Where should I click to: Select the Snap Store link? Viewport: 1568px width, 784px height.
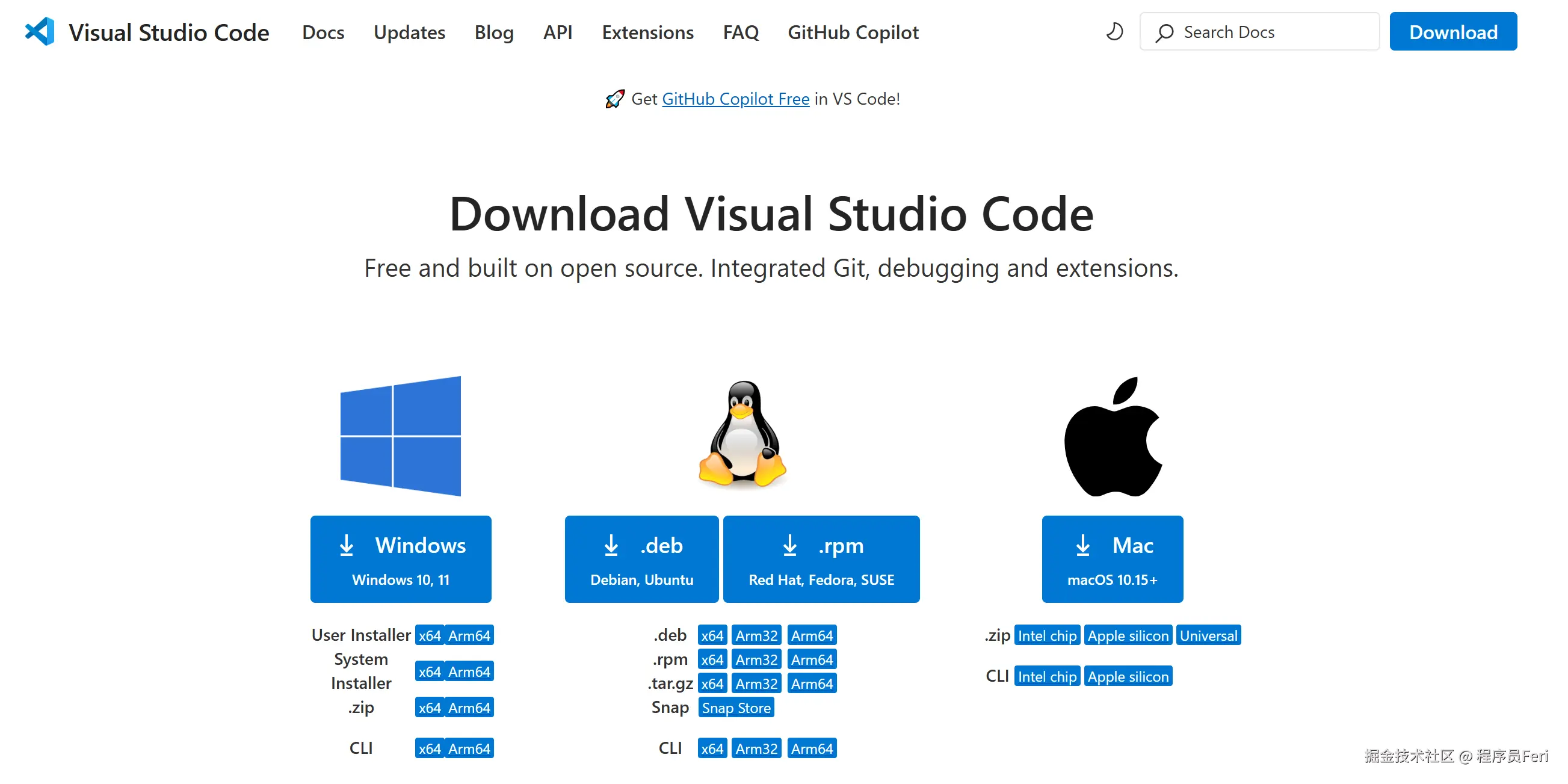pos(736,708)
